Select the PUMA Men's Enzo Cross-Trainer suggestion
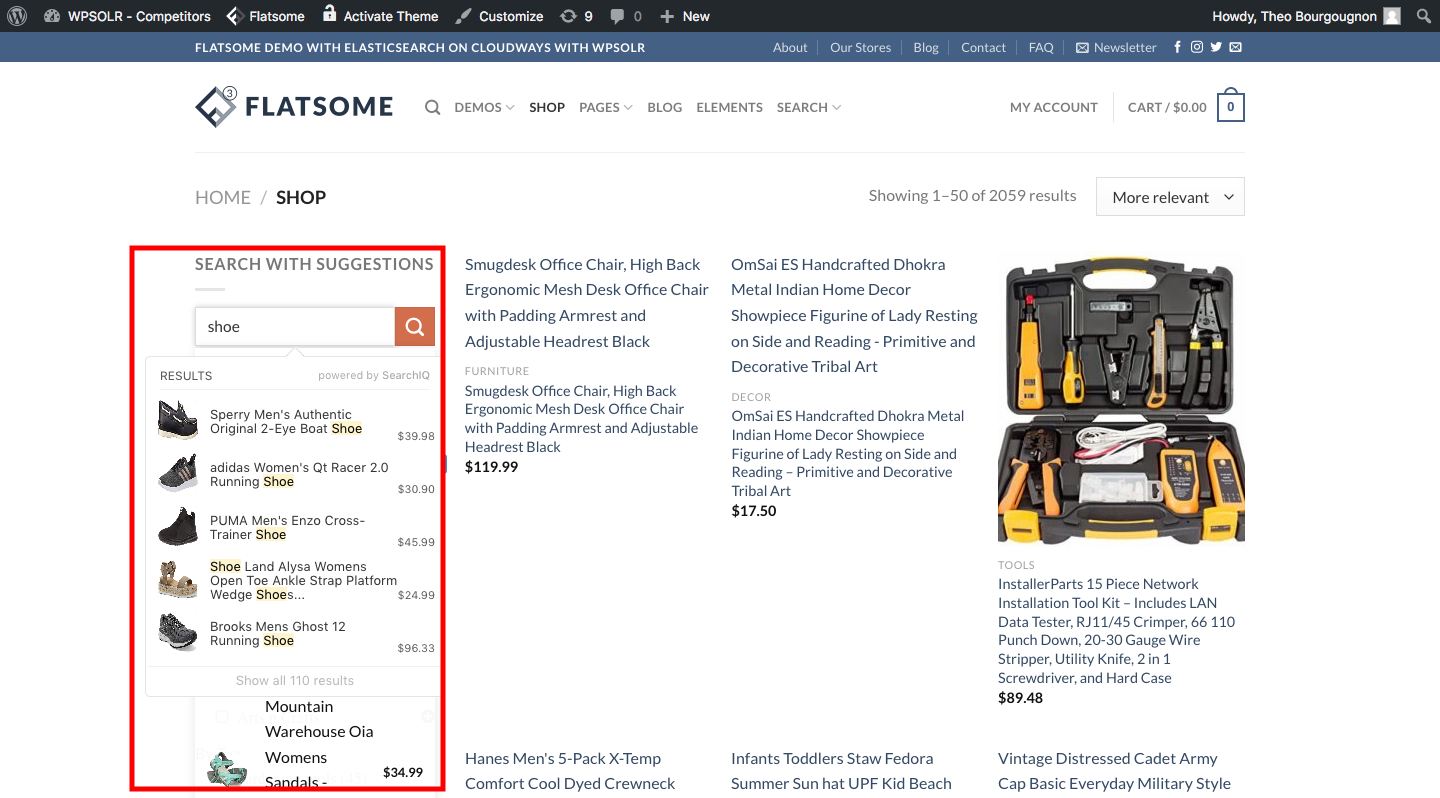The height and width of the screenshot is (798, 1440). point(295,528)
